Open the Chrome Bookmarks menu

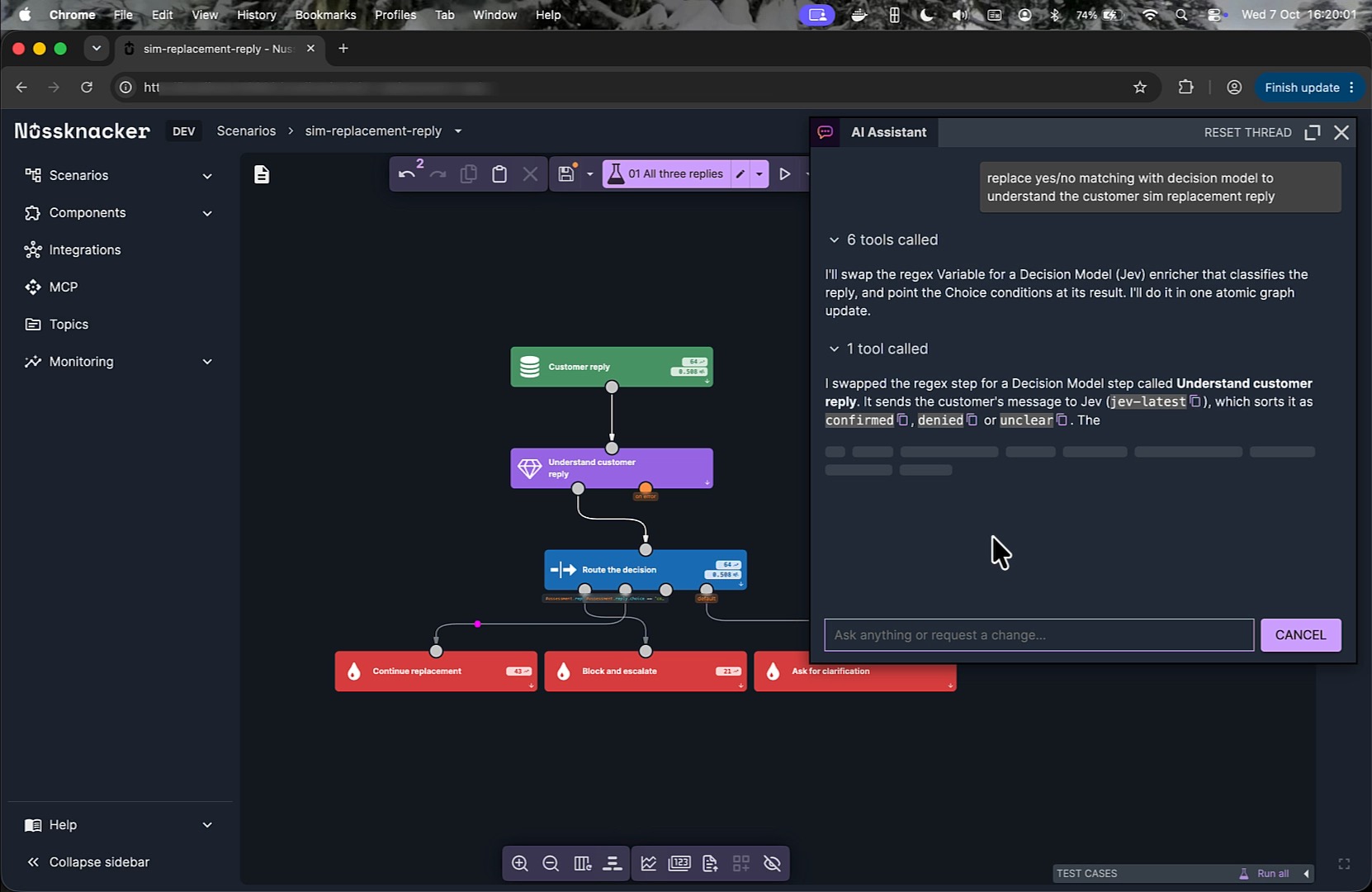[325, 15]
